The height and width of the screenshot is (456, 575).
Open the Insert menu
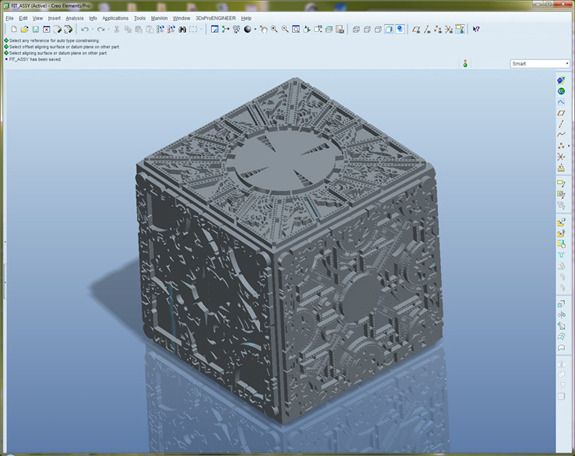tap(54, 18)
